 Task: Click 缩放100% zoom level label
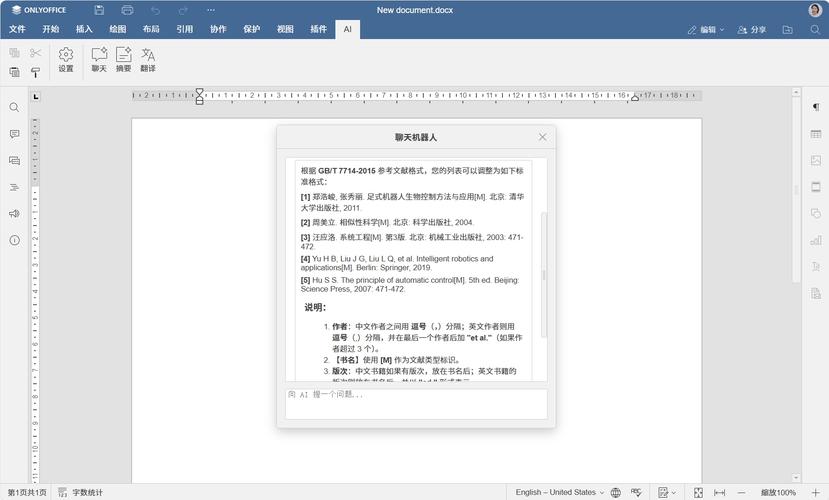coord(778,492)
